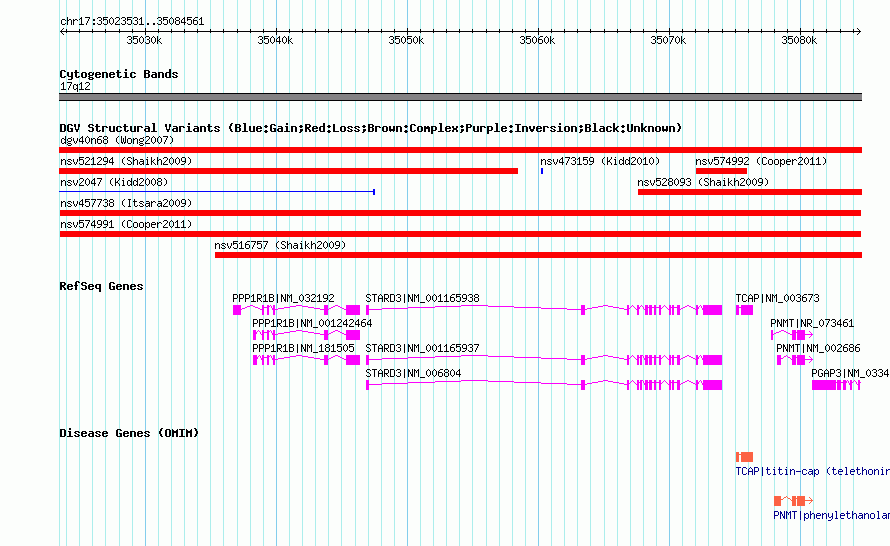This screenshot has width=890, height=546.
Task: Open the PNMT phenylethanolamine OMIM link
Action: (831, 515)
